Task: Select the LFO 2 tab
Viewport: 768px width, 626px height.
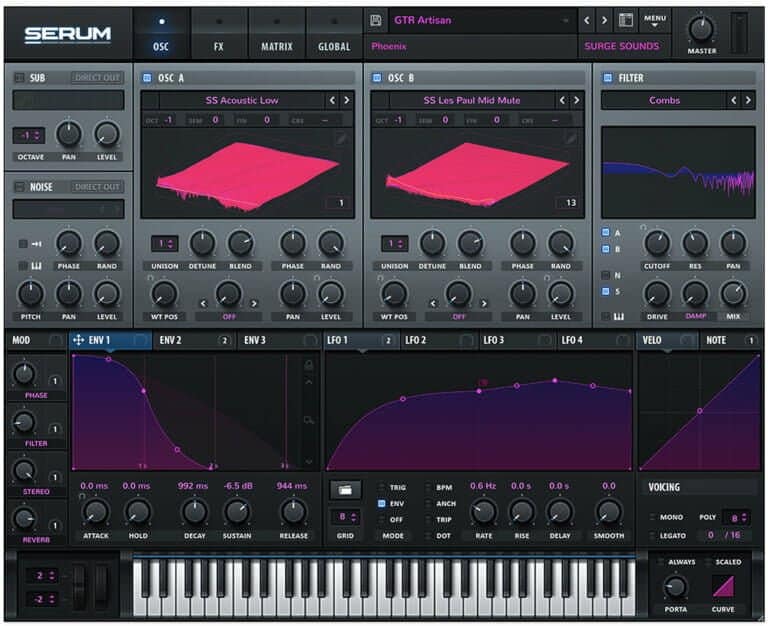Action: [x=439, y=340]
